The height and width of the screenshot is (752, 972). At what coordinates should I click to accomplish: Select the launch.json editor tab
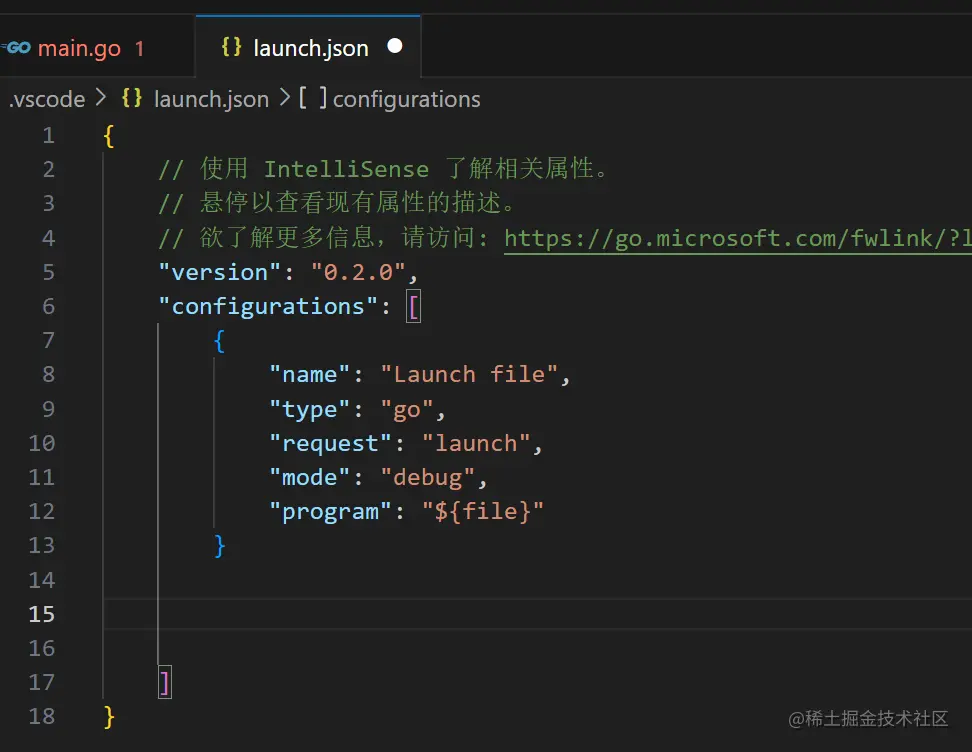[308, 47]
